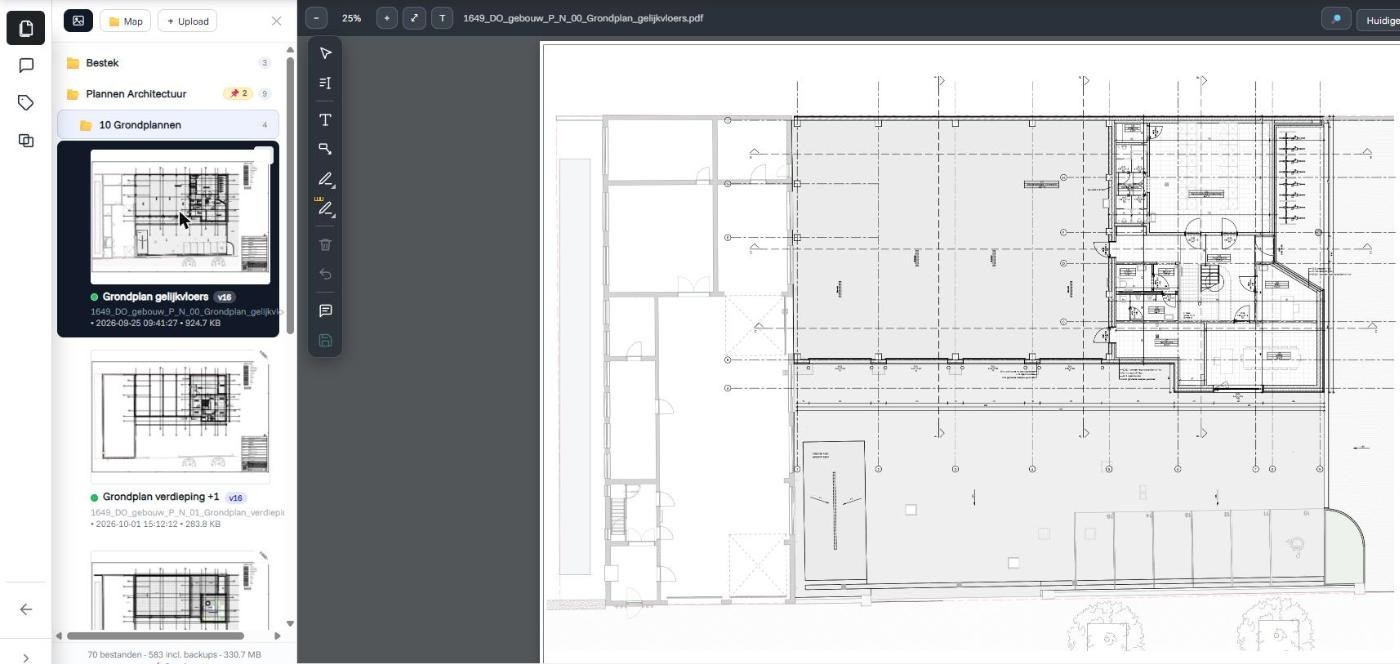Open the tags sidebar panel
Screen dimensions: 1400x664
point(26,102)
